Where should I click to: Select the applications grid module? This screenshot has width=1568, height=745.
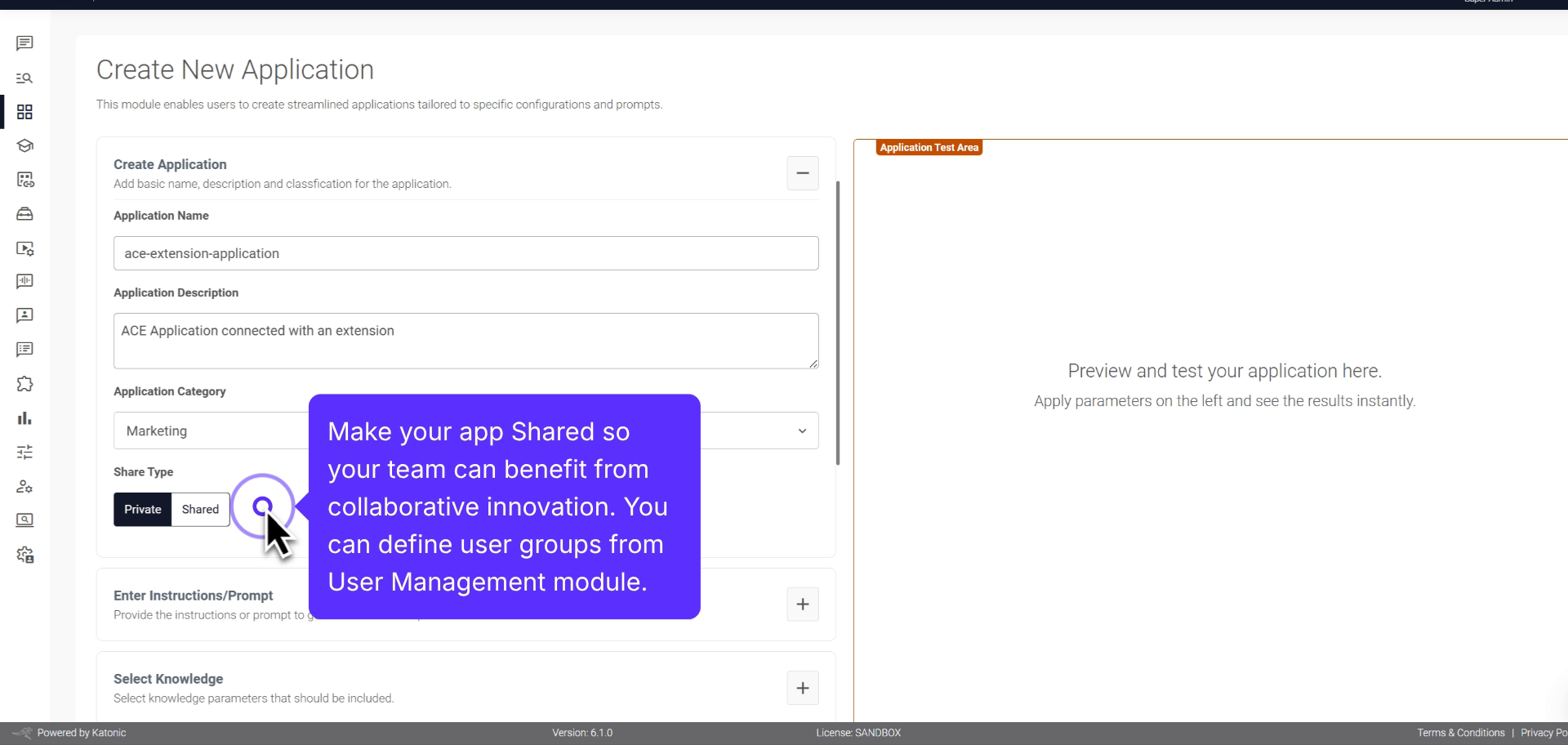pyautogui.click(x=24, y=112)
